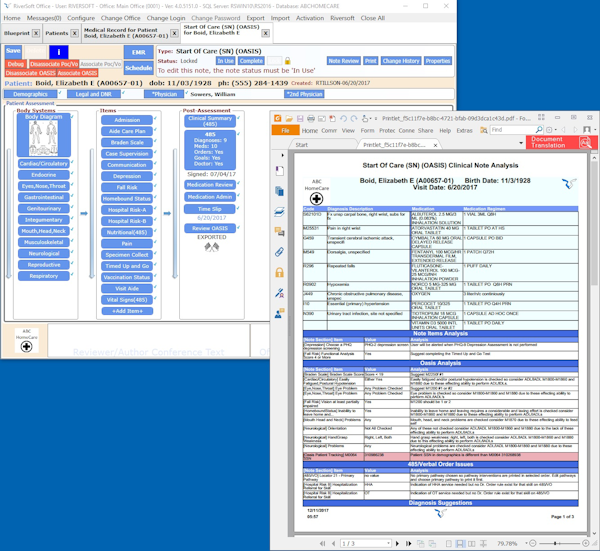Close the Blueprint tab
The width and height of the screenshot is (600, 551).
click(36, 33)
